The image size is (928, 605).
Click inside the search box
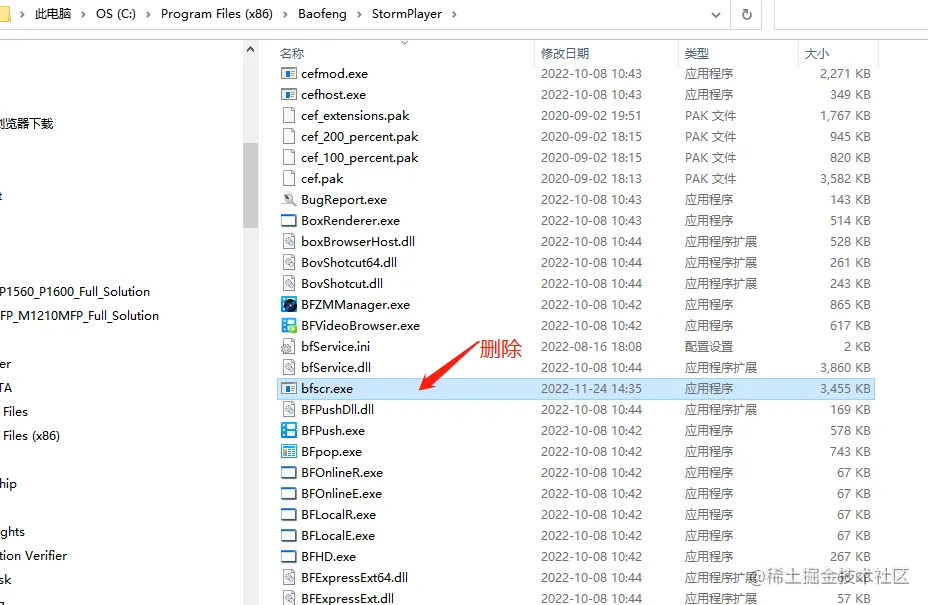tap(851, 14)
